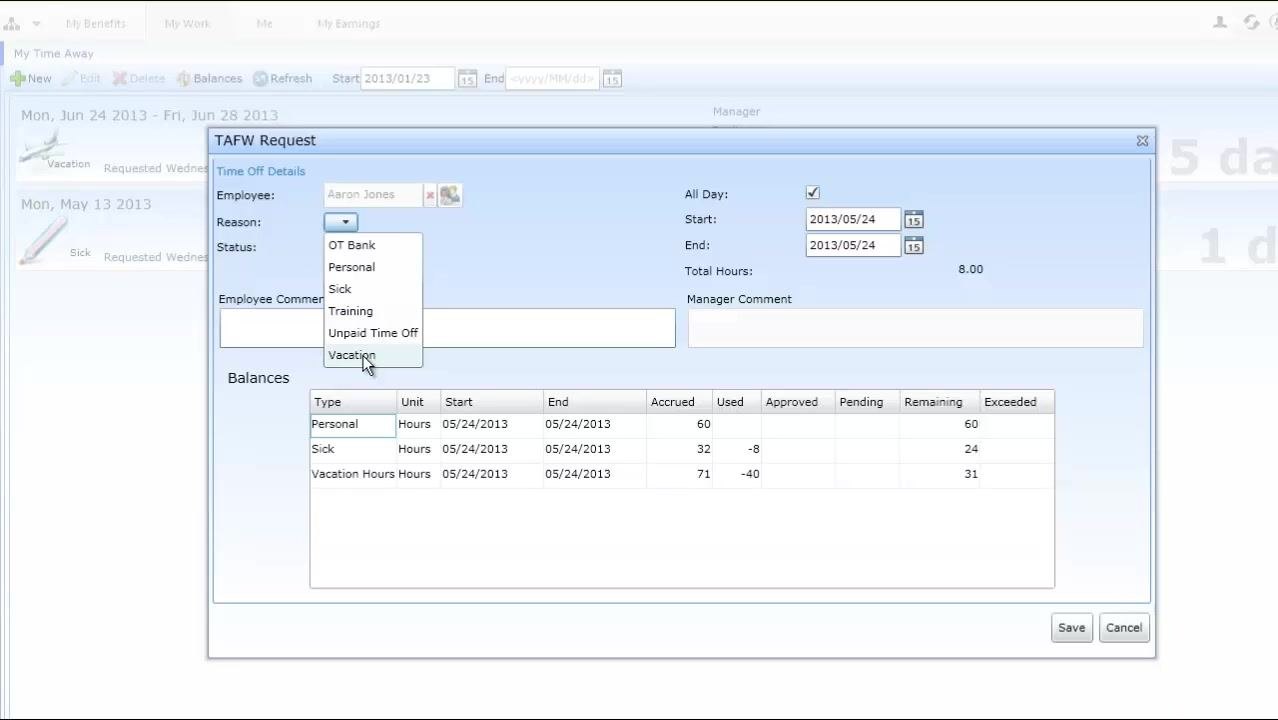Open the My Work tab

[x=187, y=23]
